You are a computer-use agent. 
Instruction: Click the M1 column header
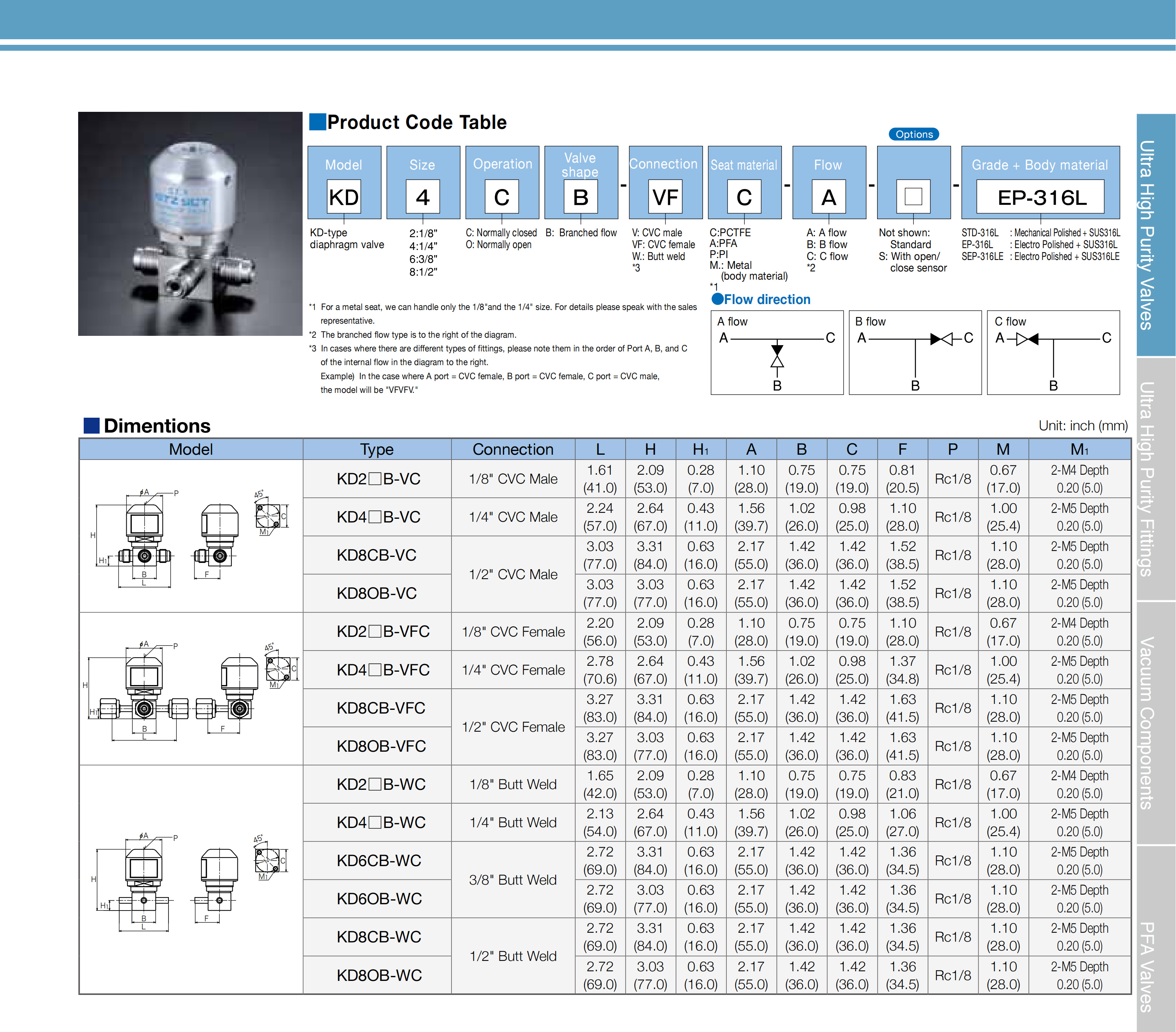1079,449
